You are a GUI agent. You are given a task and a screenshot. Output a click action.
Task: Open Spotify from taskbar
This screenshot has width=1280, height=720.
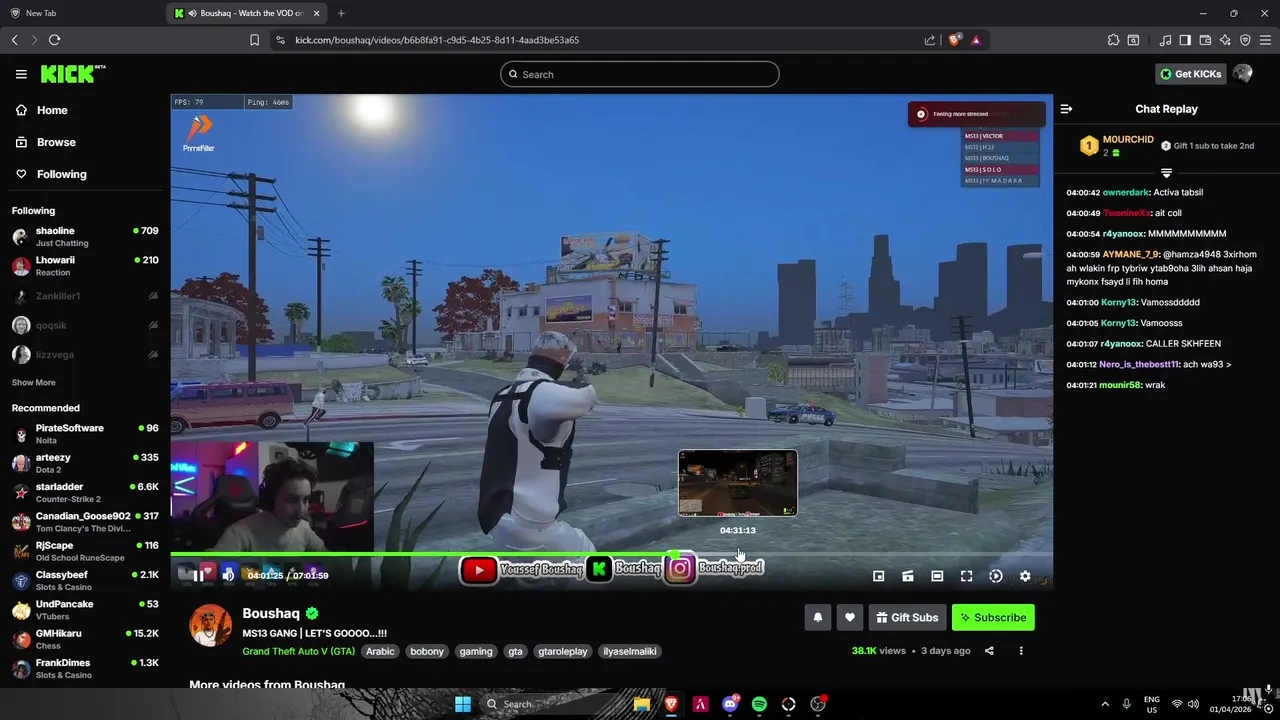(x=759, y=704)
